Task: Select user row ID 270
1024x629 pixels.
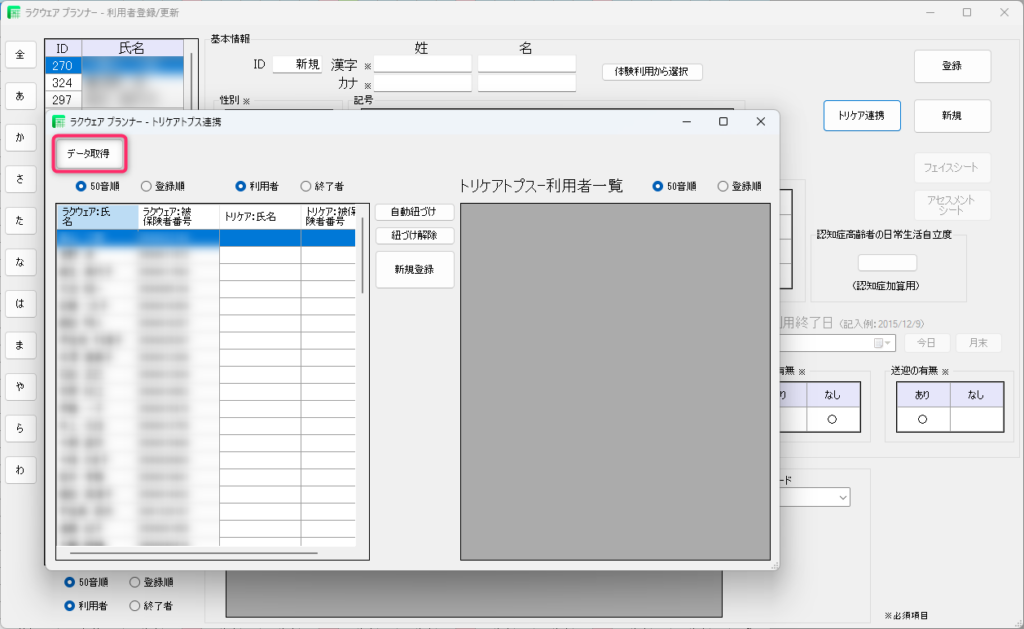Action: [114, 65]
